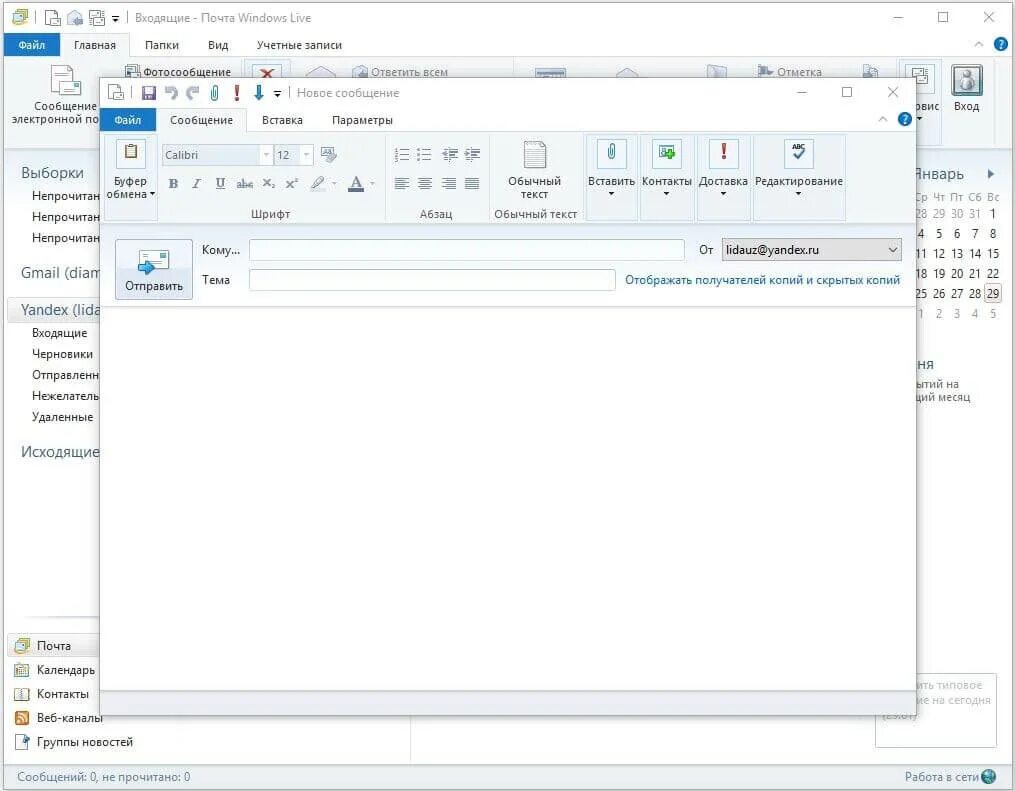The image size is (1015, 791).
Task: Focus the Тема subject field
Action: 432,280
